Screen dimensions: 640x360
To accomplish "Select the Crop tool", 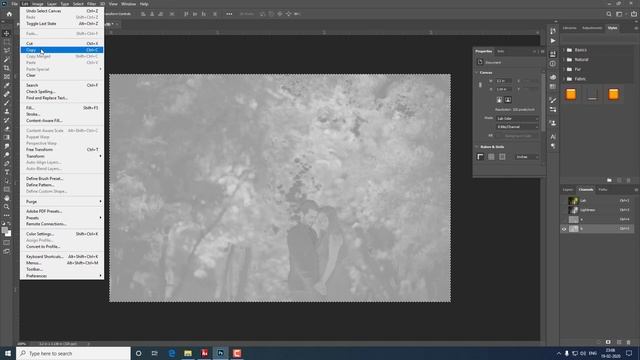I will 7,68.
